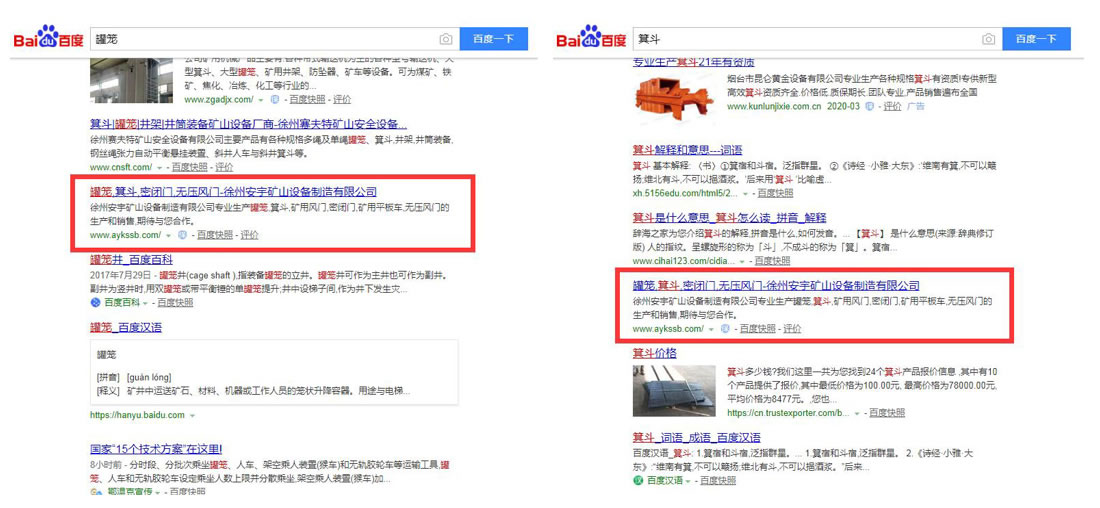Screen dimensions: 1100x508
Task: Open the 罐笼_百度汉语 result link
Action: (x=126, y=327)
